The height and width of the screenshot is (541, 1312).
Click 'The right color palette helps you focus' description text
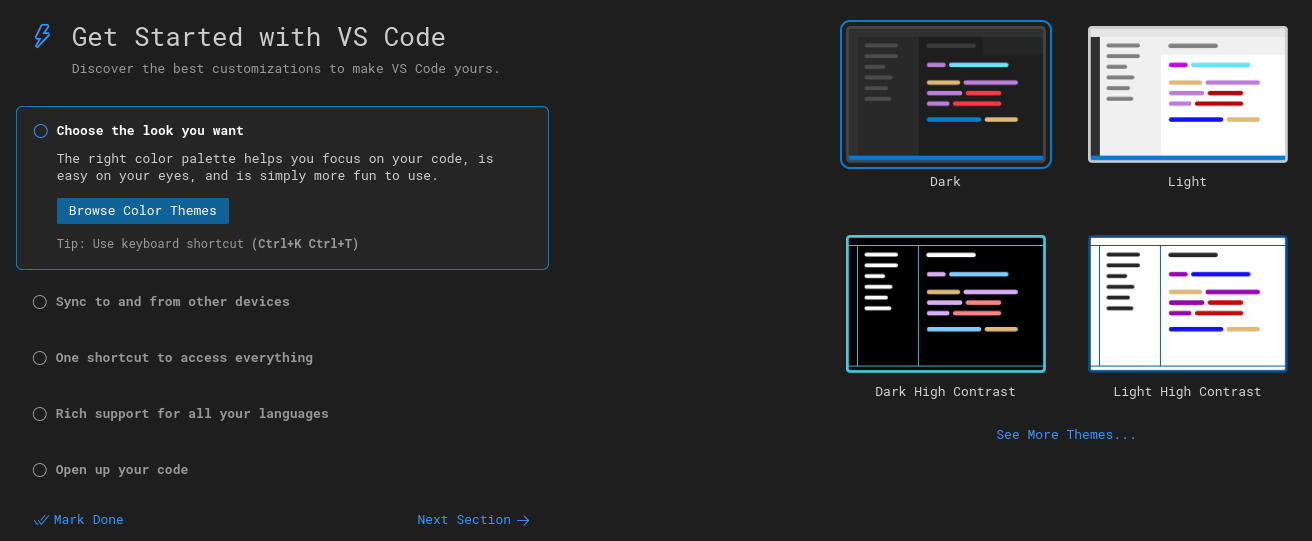275,168
